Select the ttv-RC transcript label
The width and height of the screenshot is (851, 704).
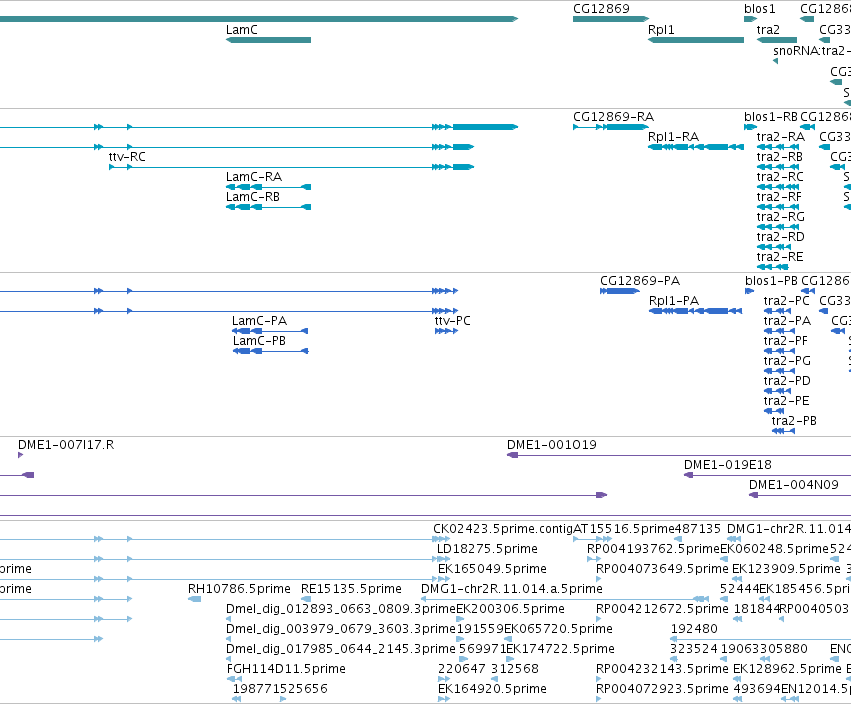[x=127, y=157]
